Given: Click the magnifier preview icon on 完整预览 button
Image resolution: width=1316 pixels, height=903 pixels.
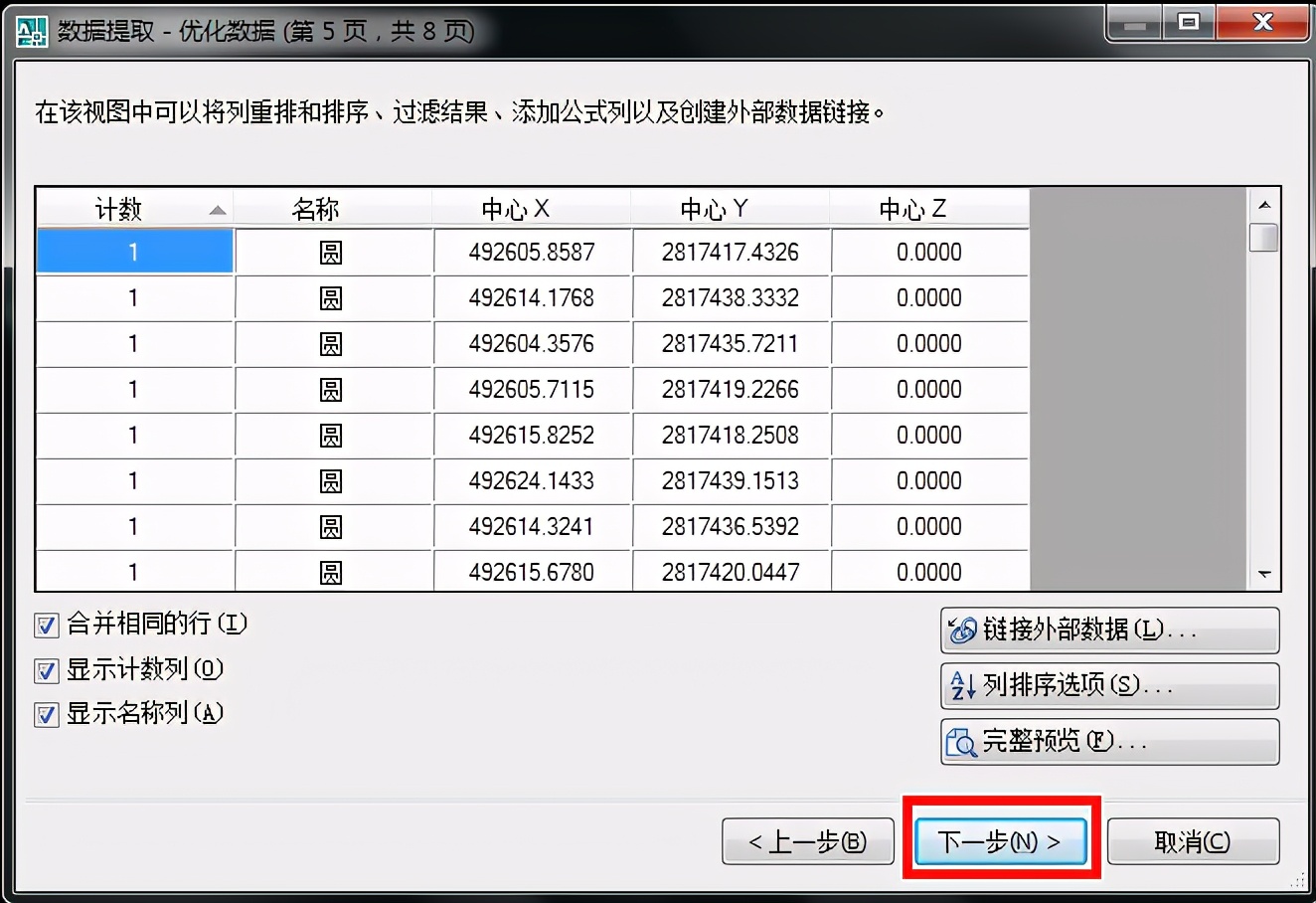Looking at the screenshot, I should pos(961,741).
